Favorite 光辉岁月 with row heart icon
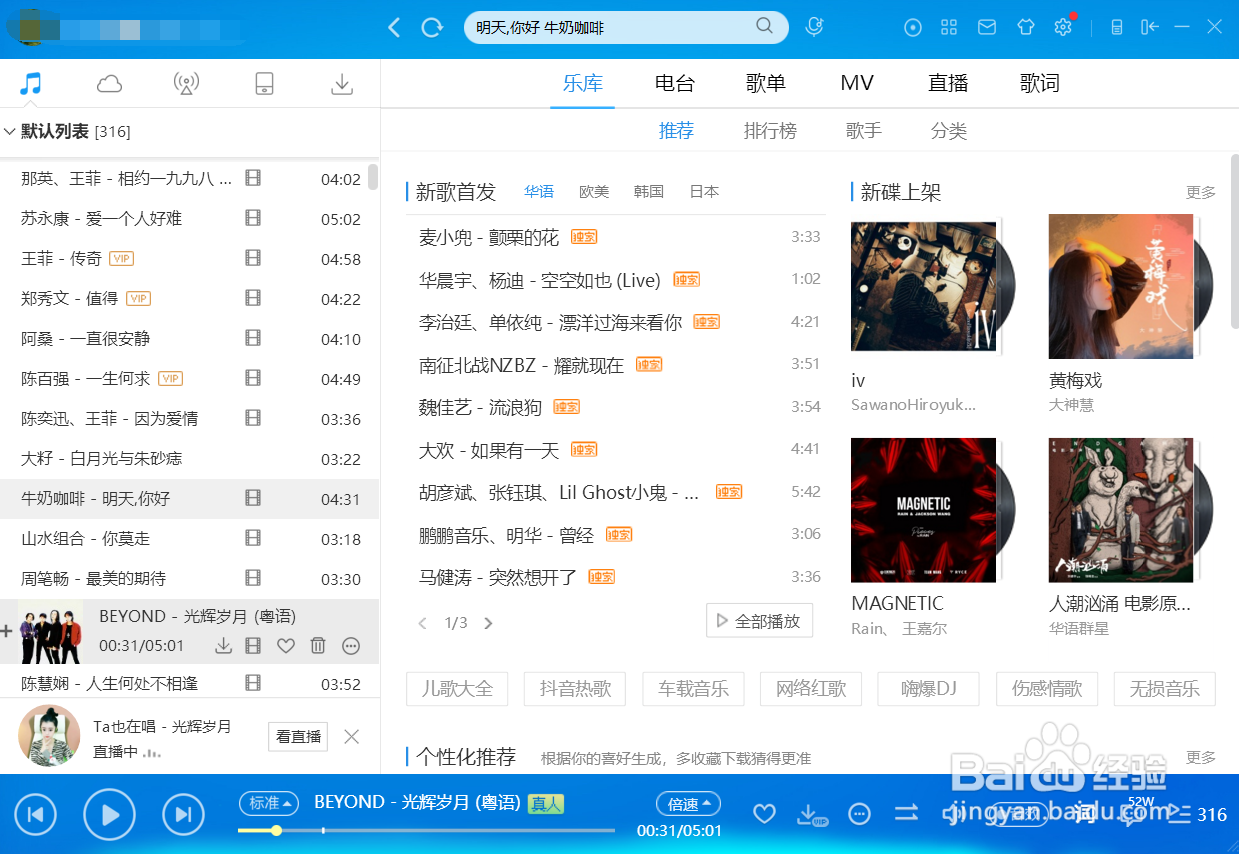Screen dimensions: 1239x854 point(286,646)
